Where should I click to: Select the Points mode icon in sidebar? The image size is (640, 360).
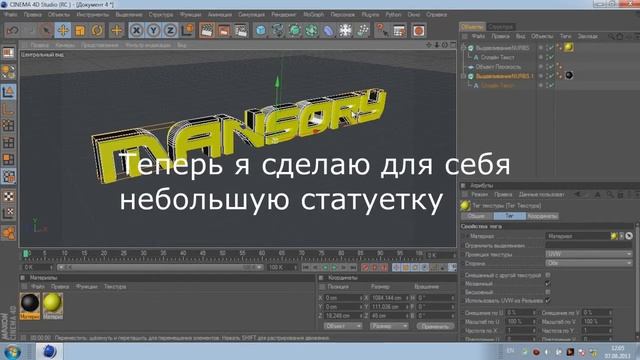coord(8,126)
